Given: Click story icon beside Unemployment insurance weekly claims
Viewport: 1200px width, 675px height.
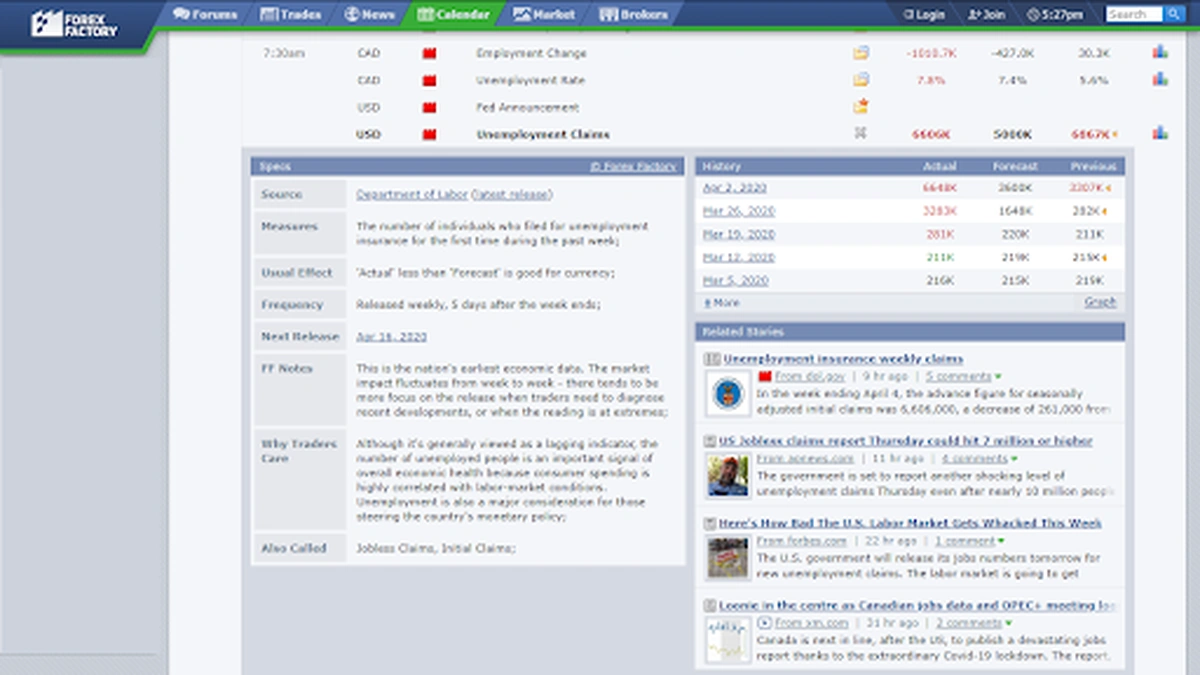Looking at the screenshot, I should coord(712,358).
